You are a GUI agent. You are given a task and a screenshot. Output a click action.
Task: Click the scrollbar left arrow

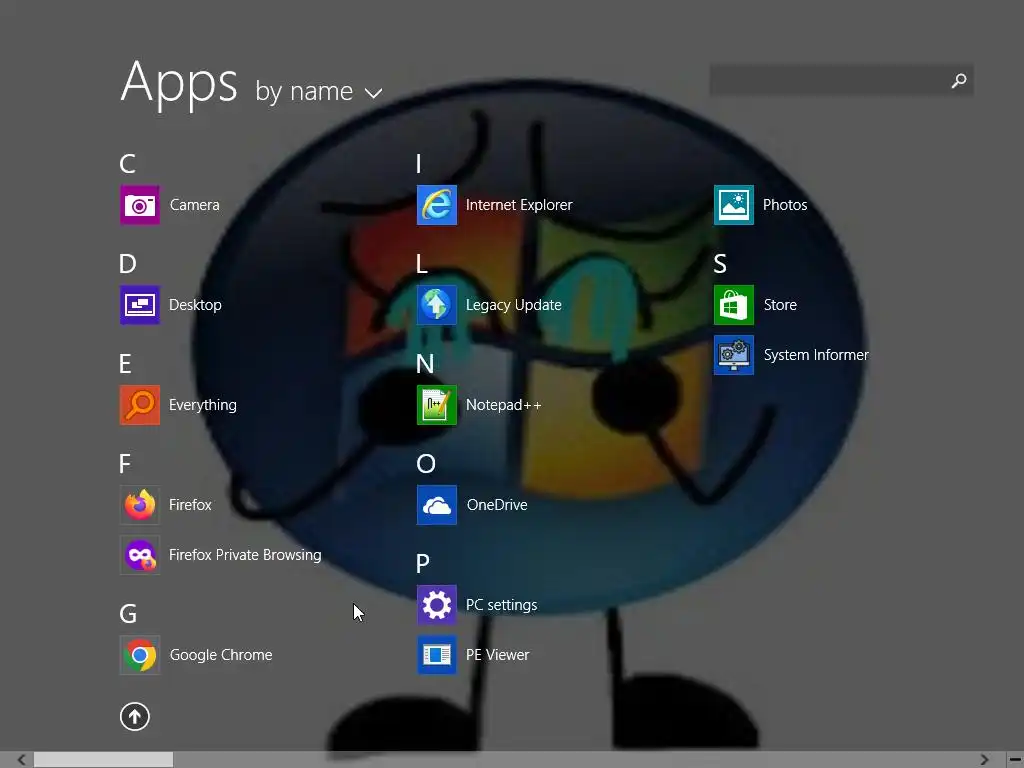point(22,760)
